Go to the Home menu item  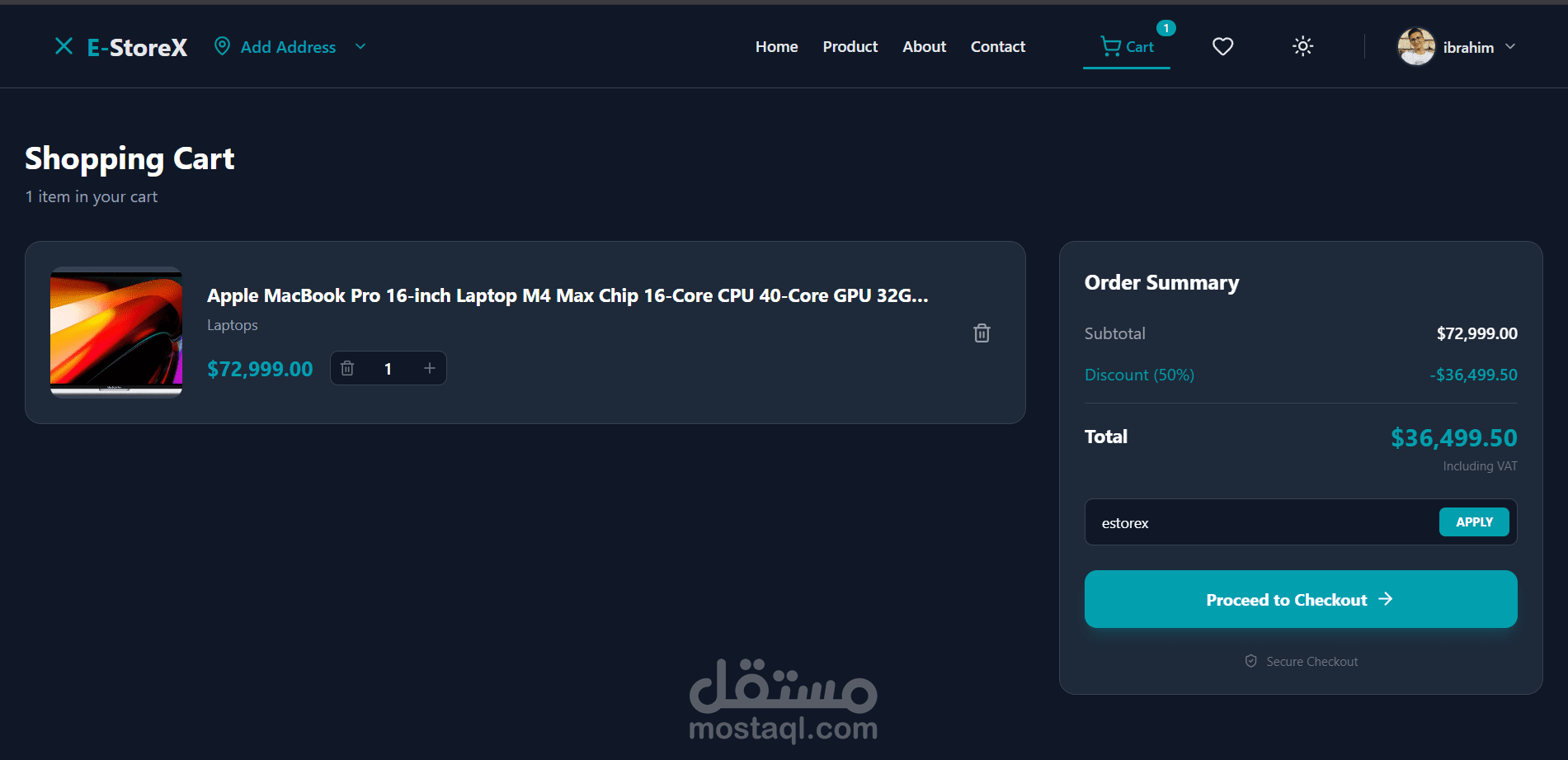coord(776,46)
